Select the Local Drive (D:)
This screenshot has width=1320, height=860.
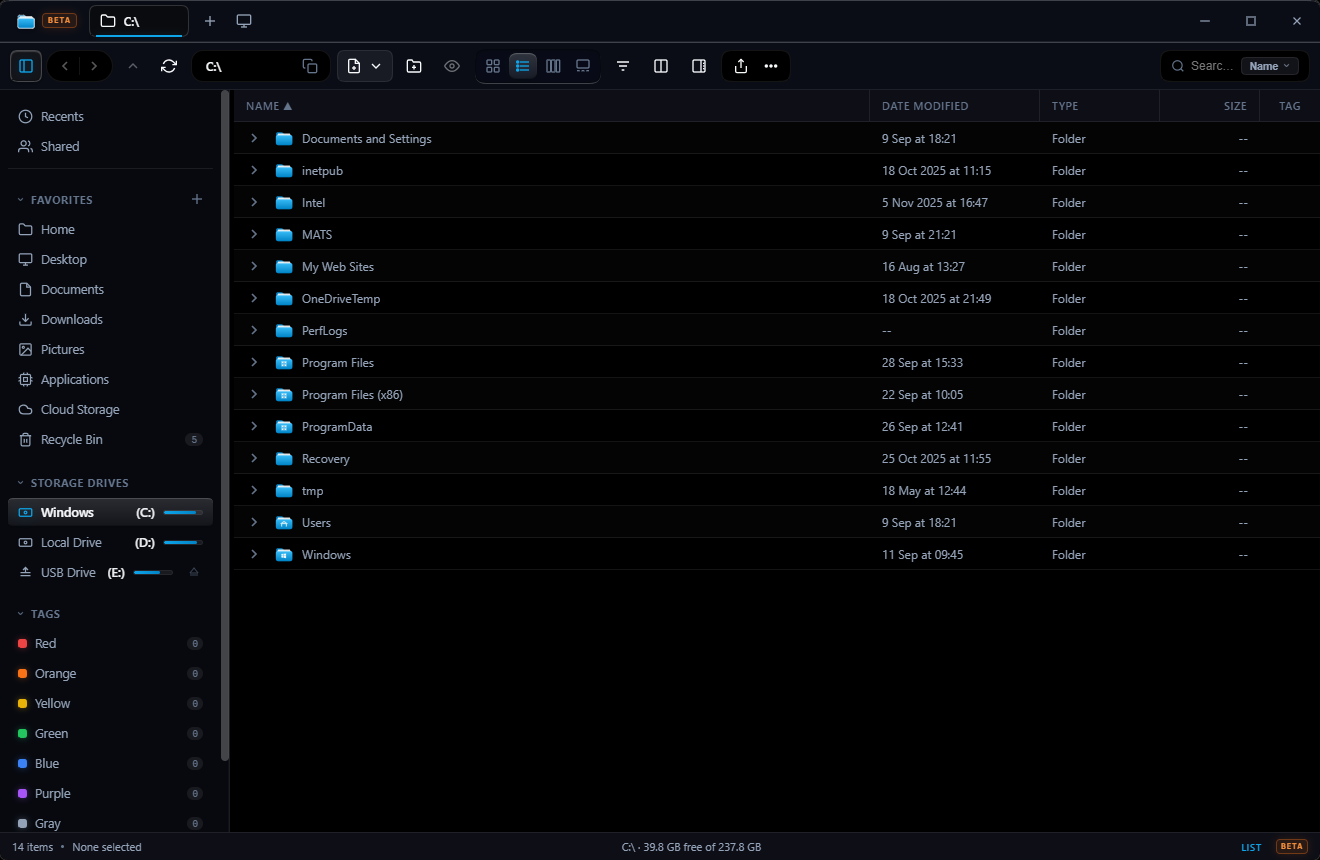[x=110, y=542]
